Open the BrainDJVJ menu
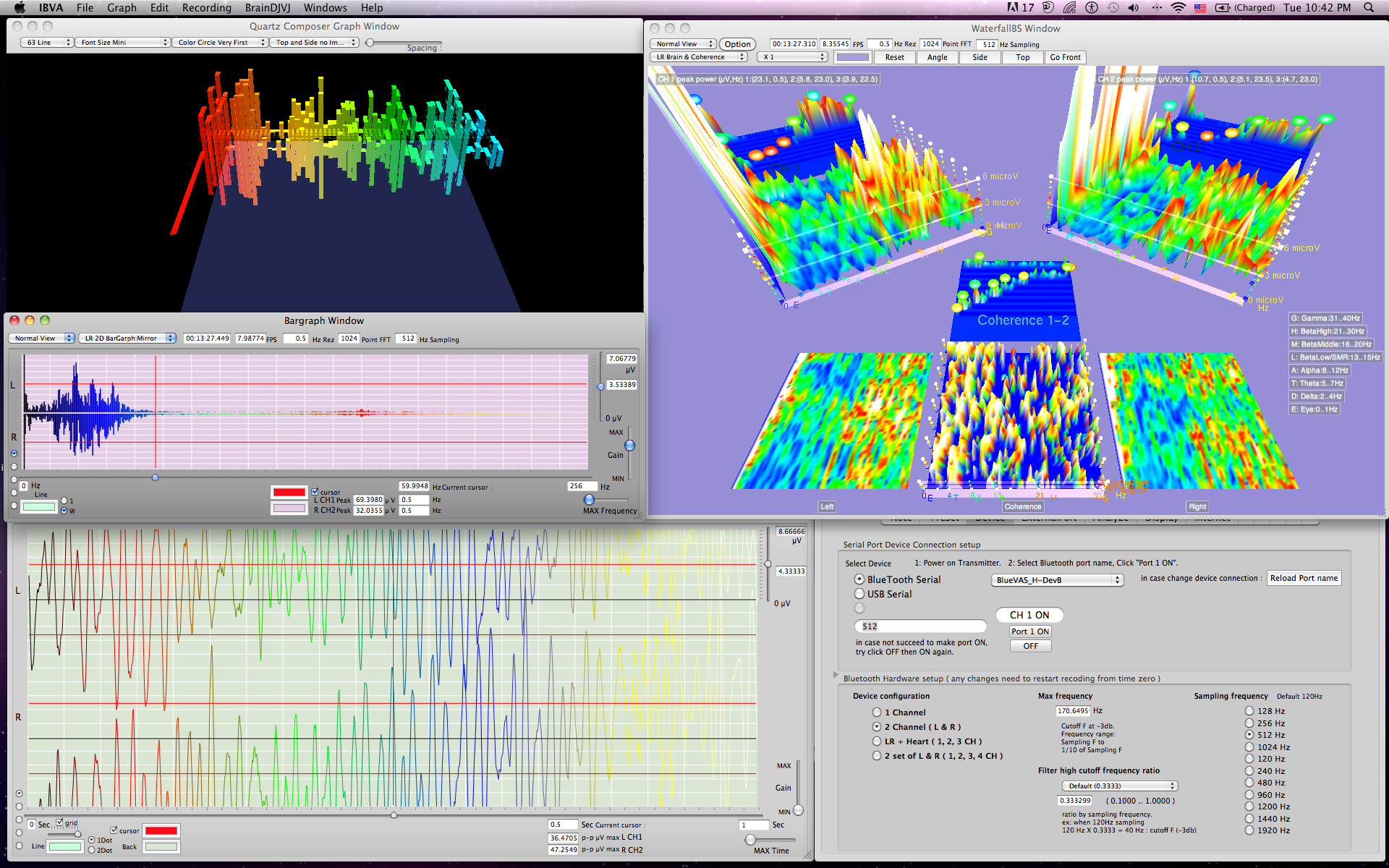Image resolution: width=1389 pixels, height=868 pixels. click(x=268, y=8)
